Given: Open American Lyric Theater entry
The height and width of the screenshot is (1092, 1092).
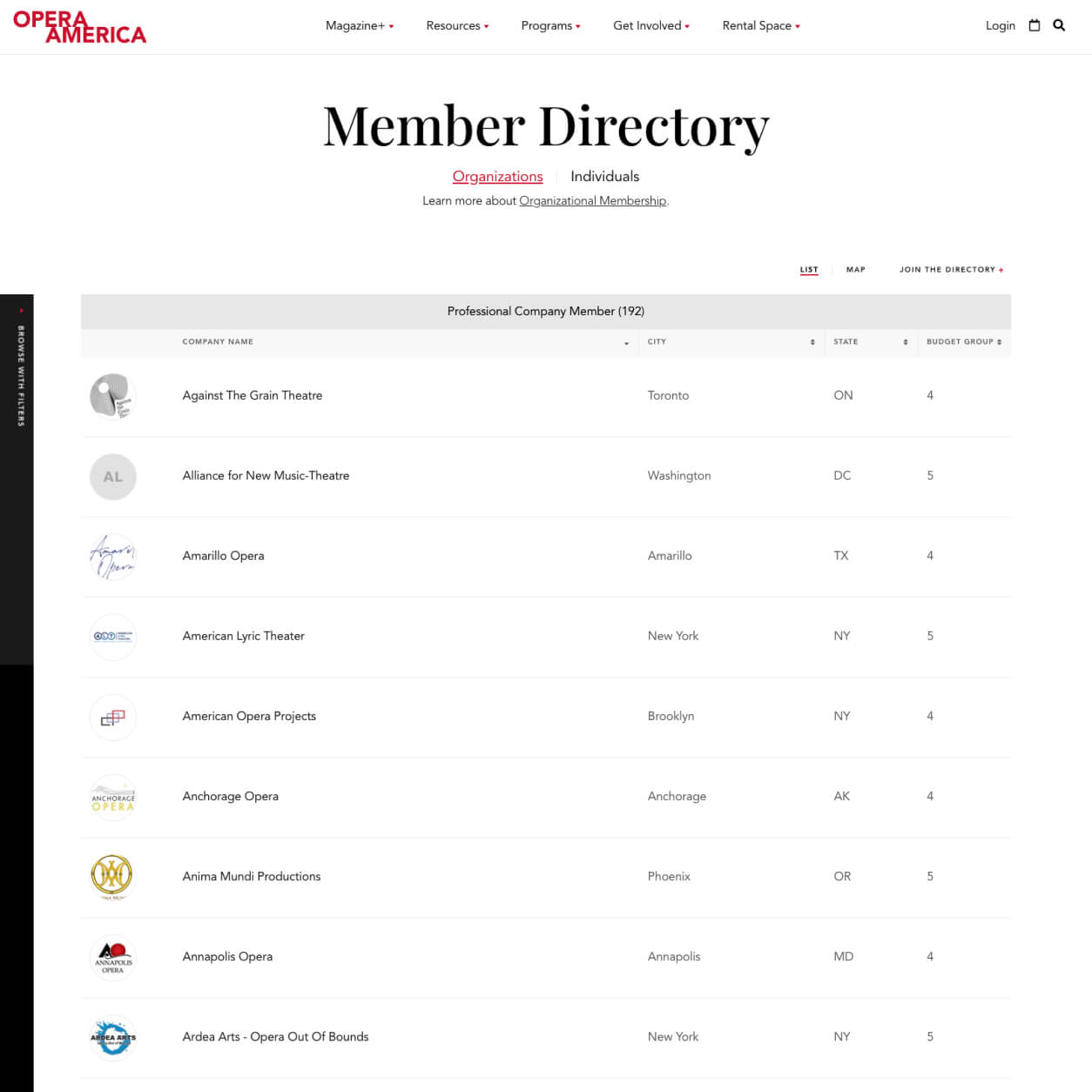Looking at the screenshot, I should [x=244, y=636].
